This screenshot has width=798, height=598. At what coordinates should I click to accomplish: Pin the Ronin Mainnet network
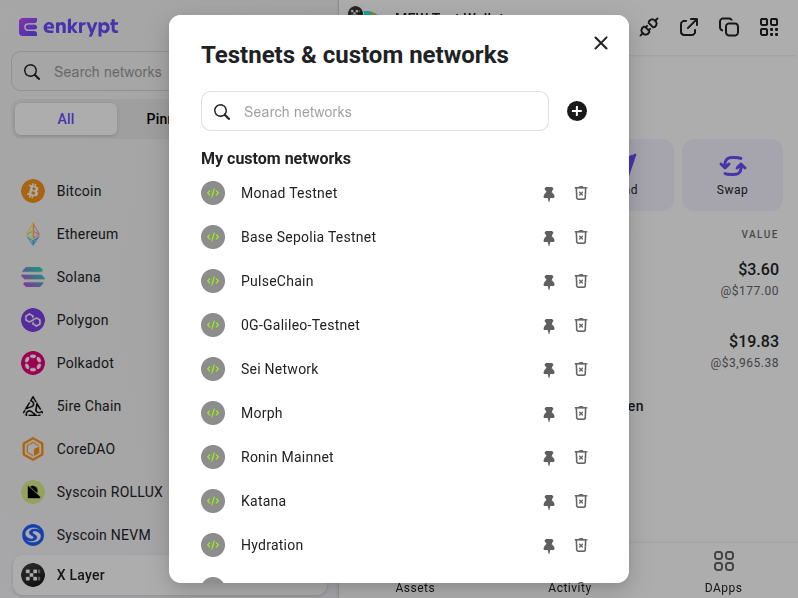(549, 458)
